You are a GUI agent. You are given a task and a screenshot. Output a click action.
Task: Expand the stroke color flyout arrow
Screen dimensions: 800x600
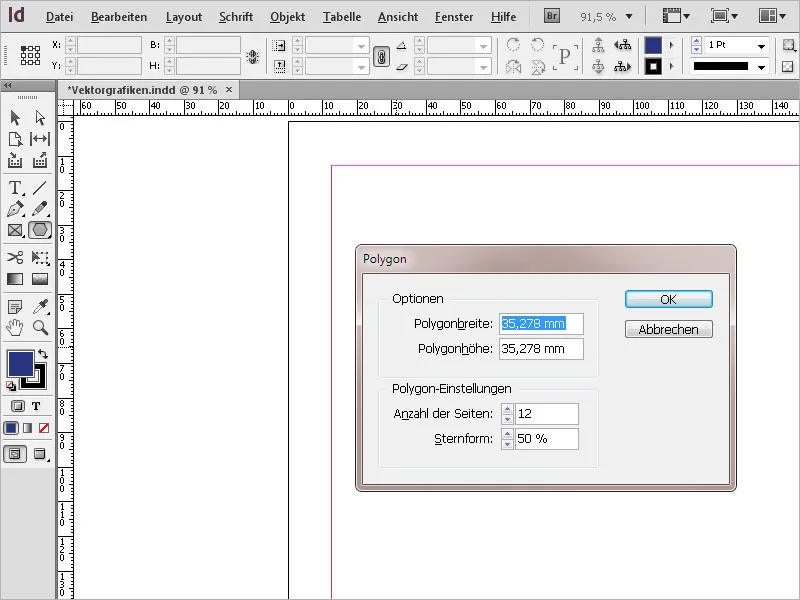pyautogui.click(x=671, y=66)
